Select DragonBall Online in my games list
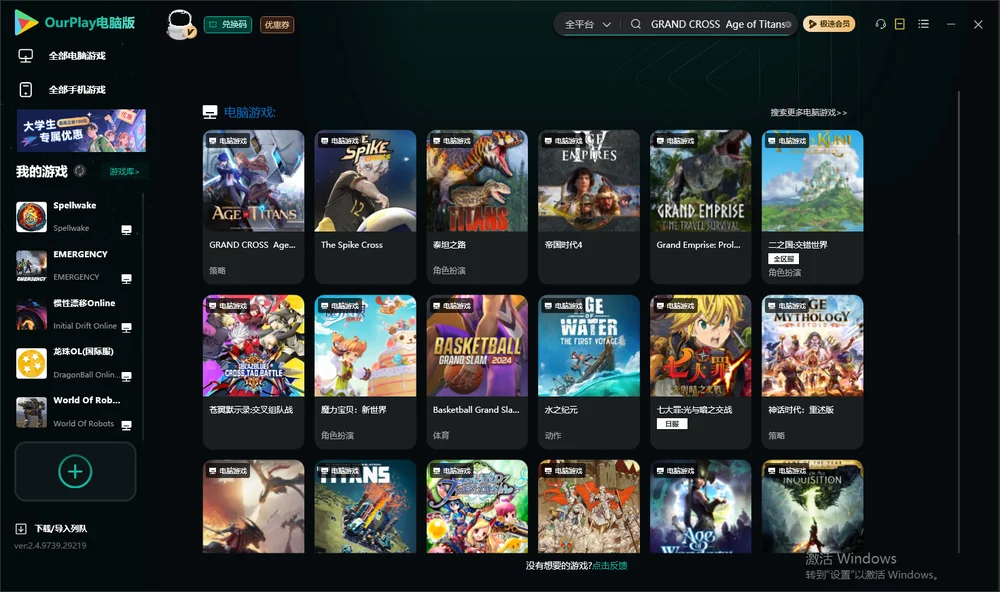The height and width of the screenshot is (592, 1000). tap(75, 363)
